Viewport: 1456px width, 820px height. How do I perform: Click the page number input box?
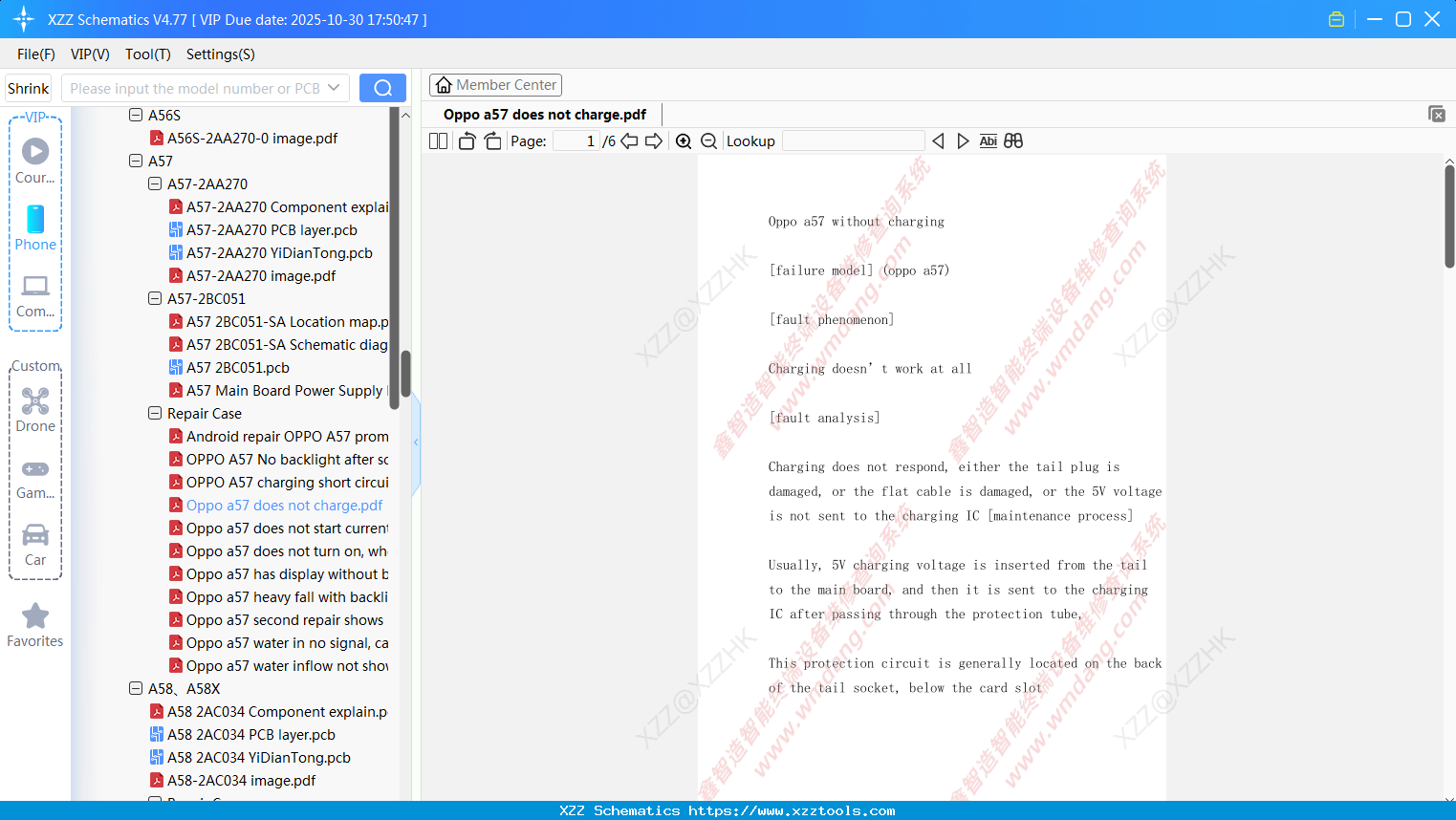coord(576,141)
